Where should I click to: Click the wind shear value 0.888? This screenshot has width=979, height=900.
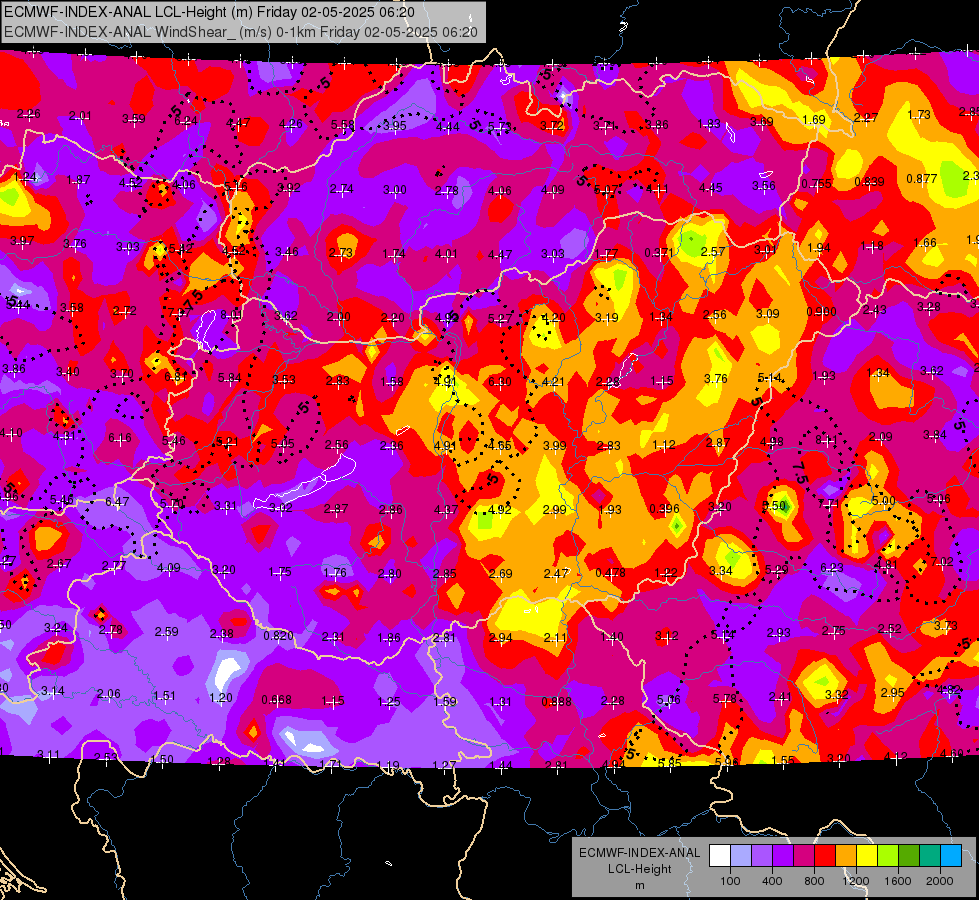(556, 701)
